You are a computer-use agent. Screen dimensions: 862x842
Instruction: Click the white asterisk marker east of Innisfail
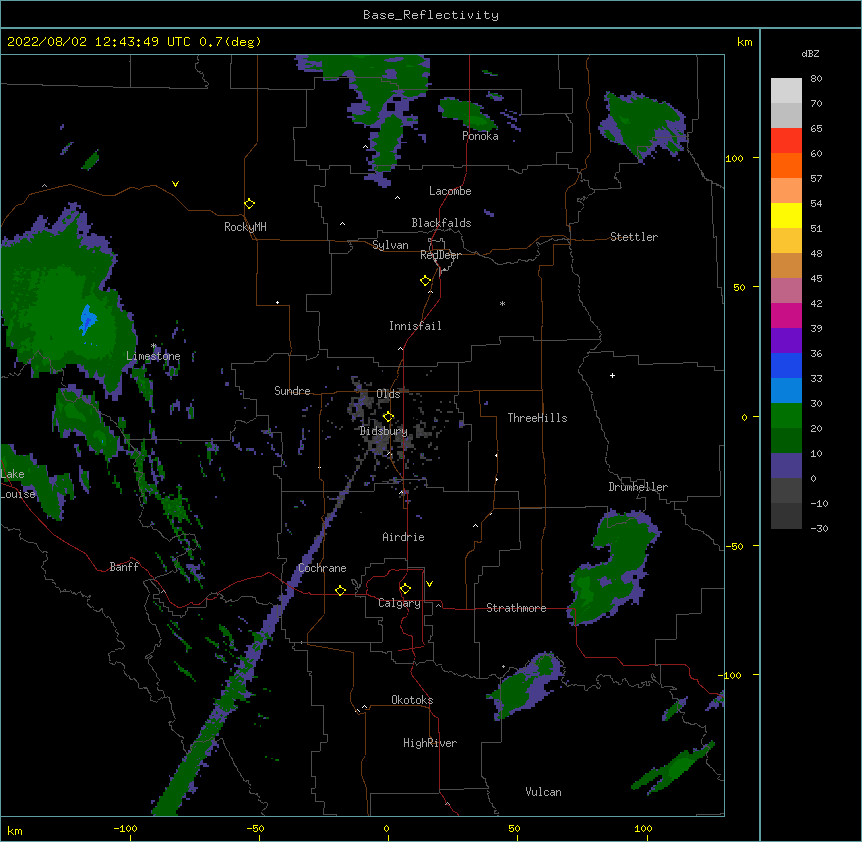click(x=502, y=303)
